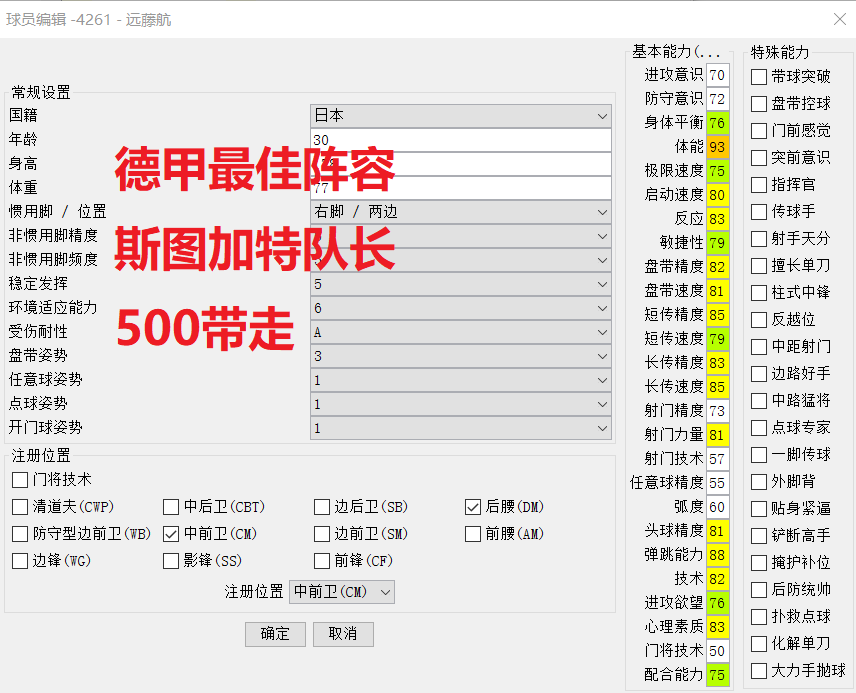Enable the 中后卫(CBT) checkbox

pos(171,507)
